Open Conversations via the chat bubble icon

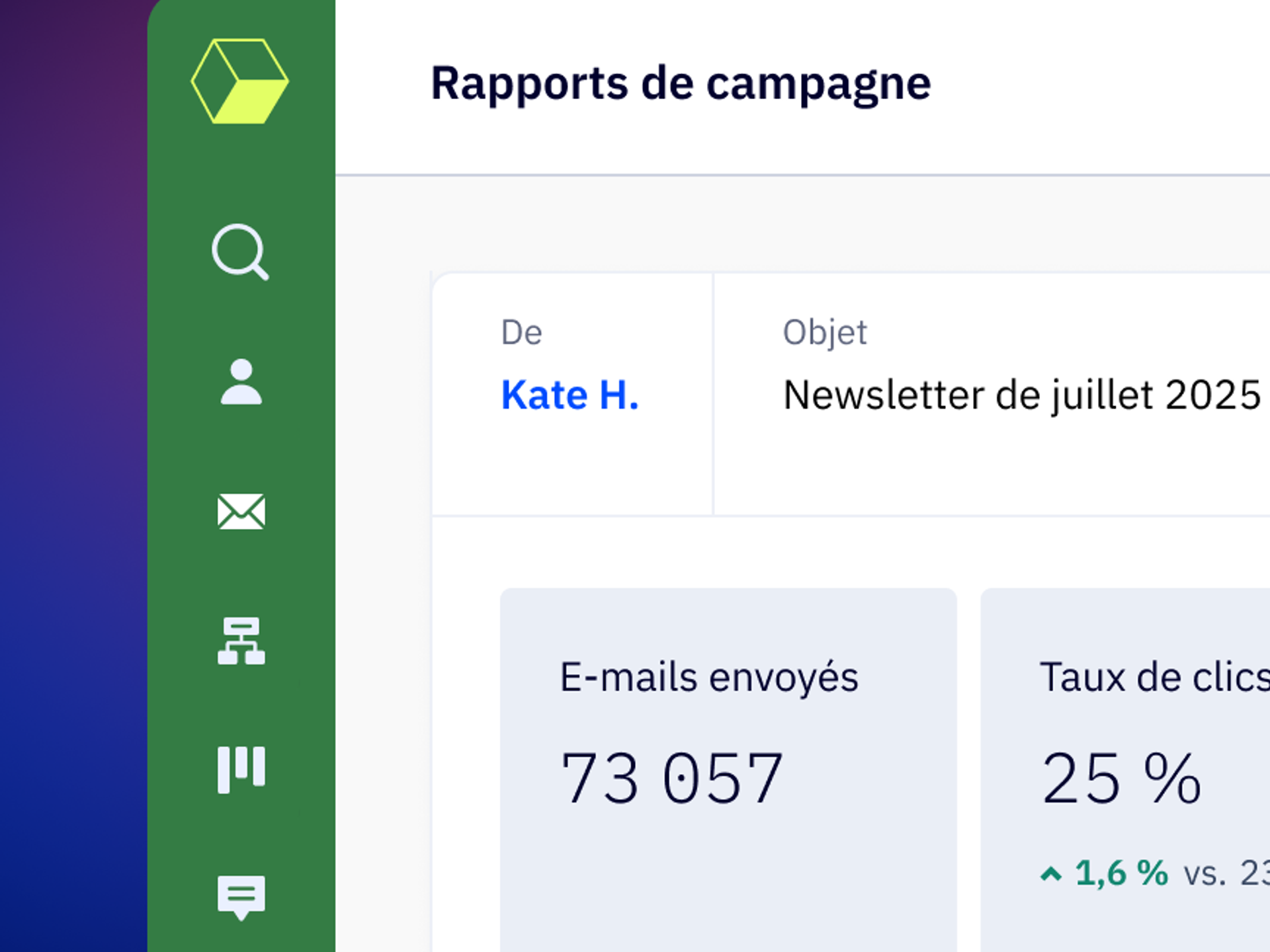[241, 897]
